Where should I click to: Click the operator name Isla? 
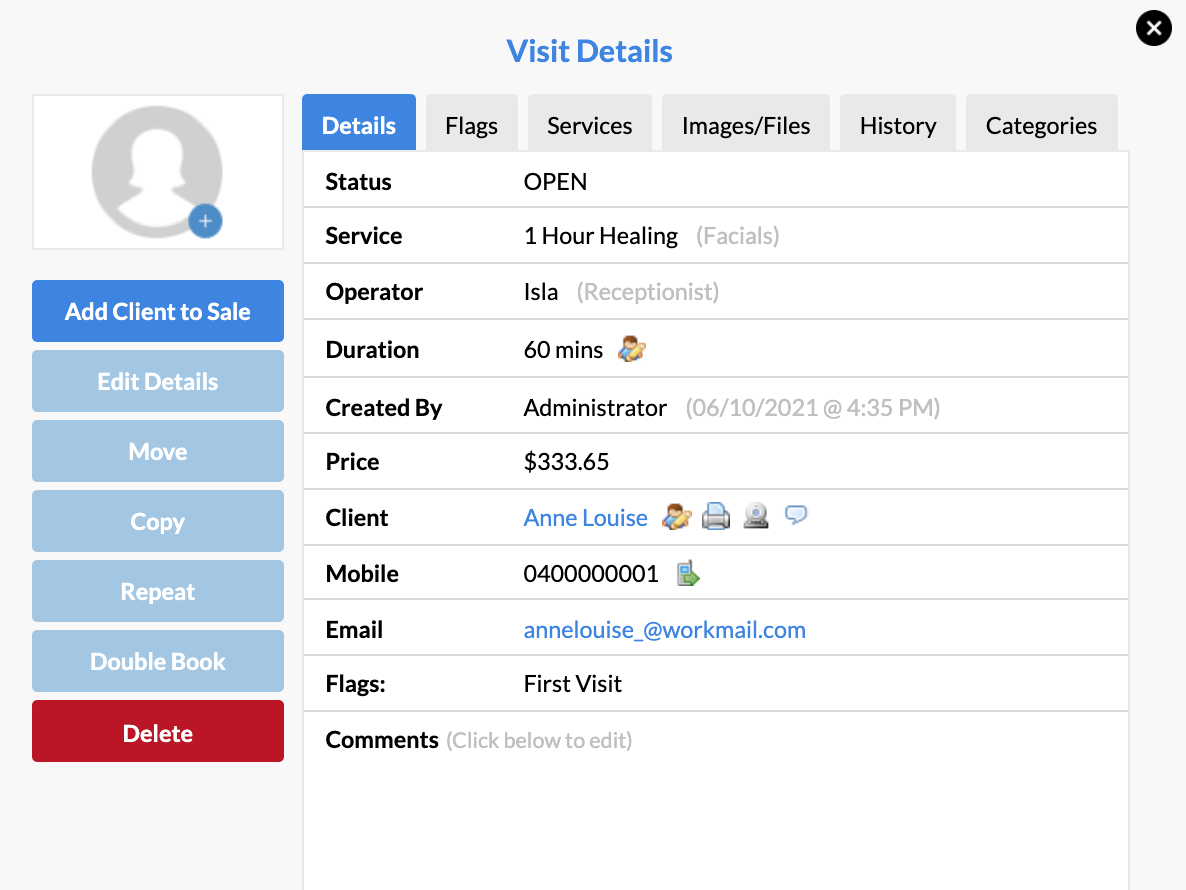click(541, 292)
